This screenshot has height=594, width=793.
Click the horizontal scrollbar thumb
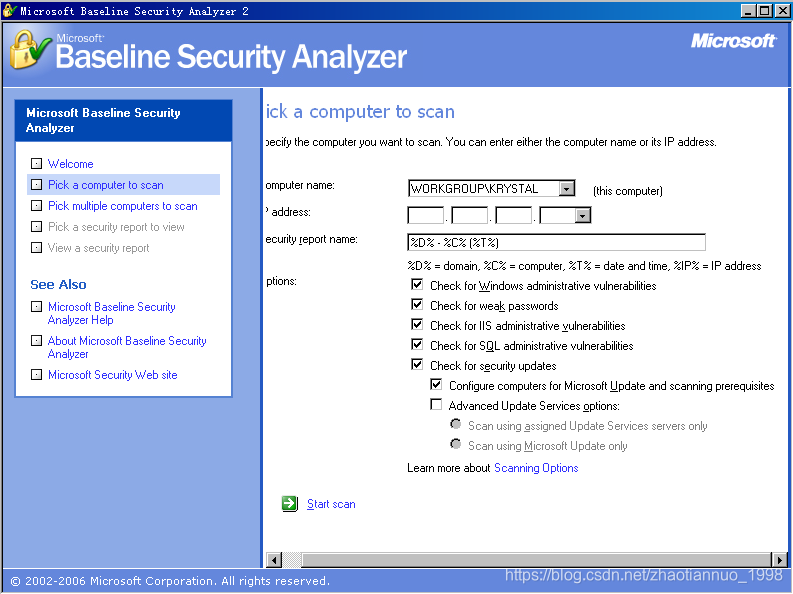tap(536, 560)
